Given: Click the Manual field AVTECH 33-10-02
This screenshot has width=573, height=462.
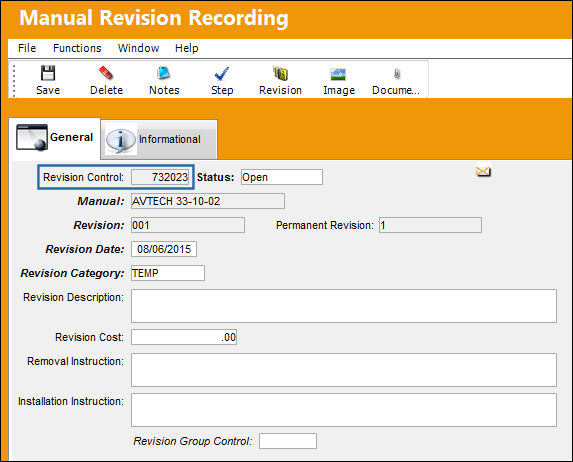Looking at the screenshot, I should [x=208, y=201].
